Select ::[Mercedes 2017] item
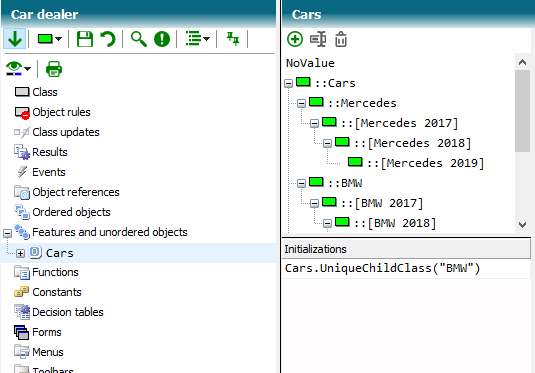 [x=399, y=123]
